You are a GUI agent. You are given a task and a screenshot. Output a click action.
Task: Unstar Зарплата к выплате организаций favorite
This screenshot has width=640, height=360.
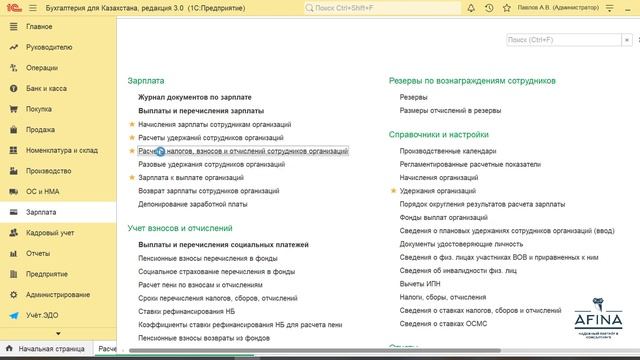[132, 177]
